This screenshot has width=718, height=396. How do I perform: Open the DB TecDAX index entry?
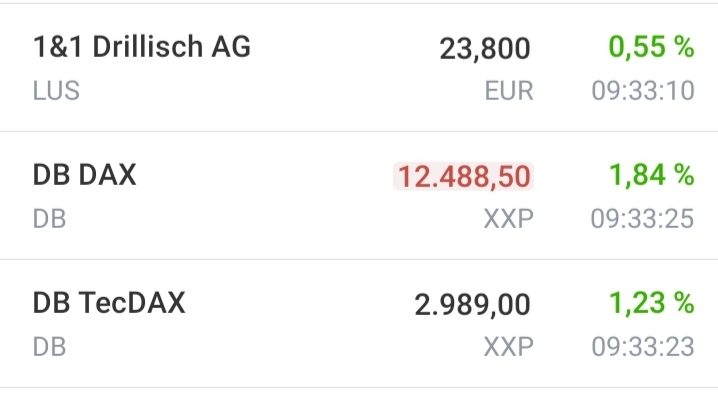(359, 324)
